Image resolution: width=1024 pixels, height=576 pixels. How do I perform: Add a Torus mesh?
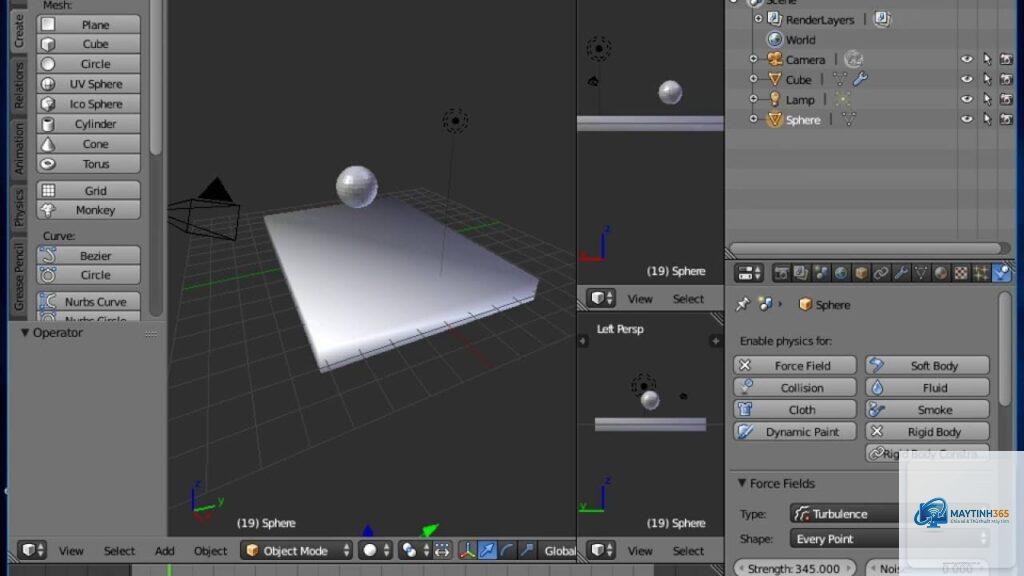(88, 164)
